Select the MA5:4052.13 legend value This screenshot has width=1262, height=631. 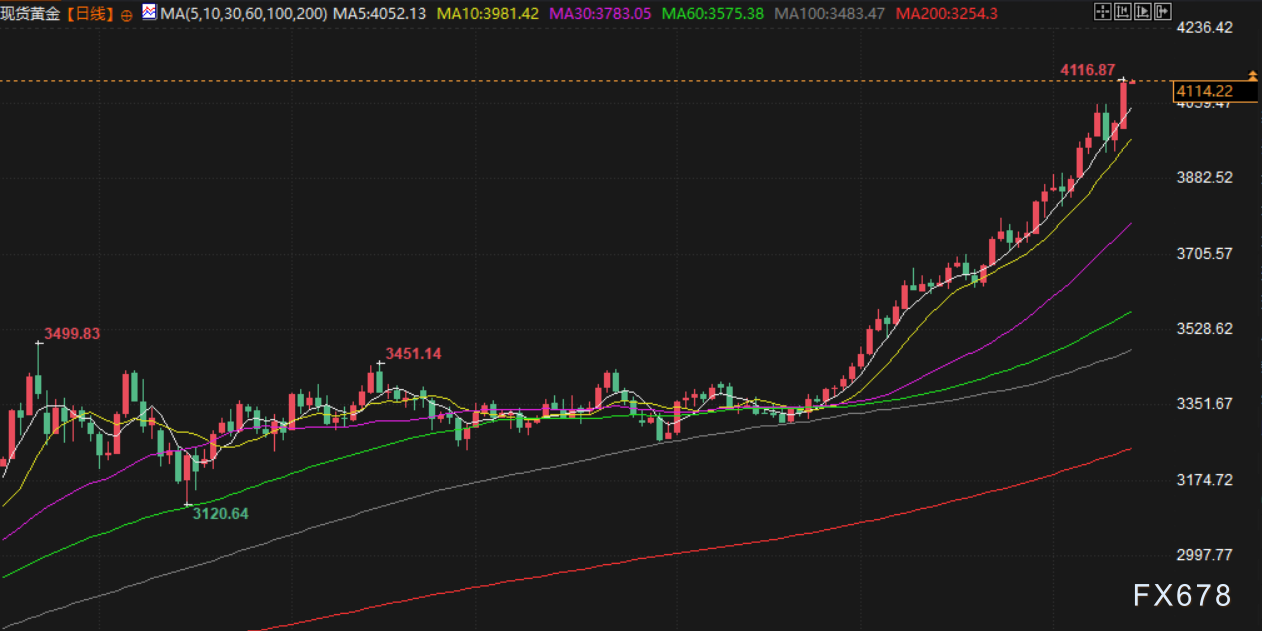[380, 14]
